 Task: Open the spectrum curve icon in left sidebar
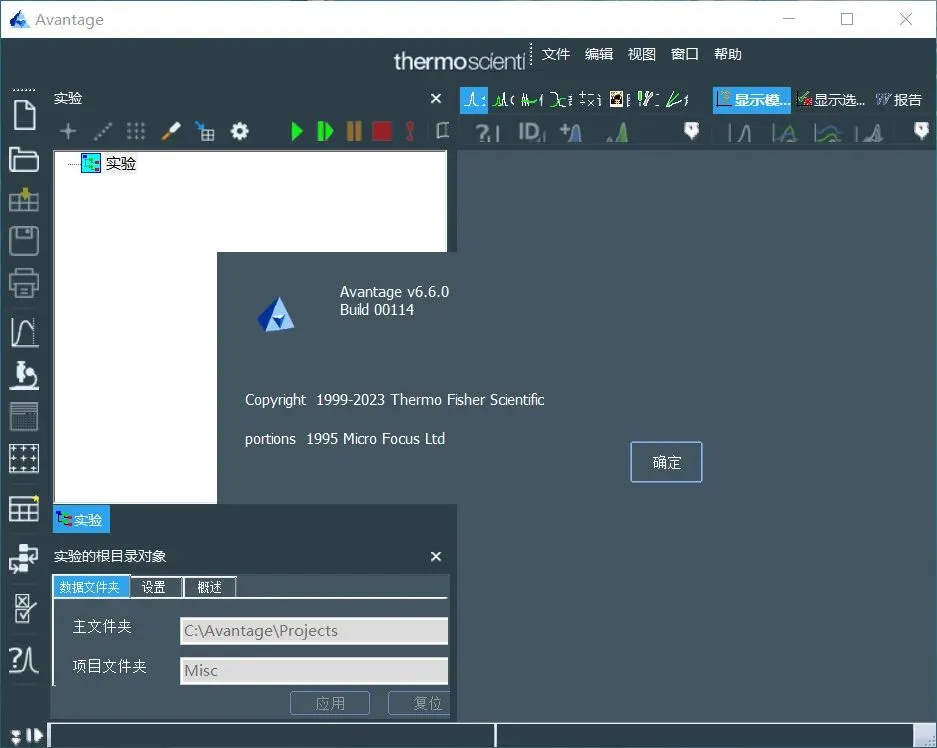[25, 332]
